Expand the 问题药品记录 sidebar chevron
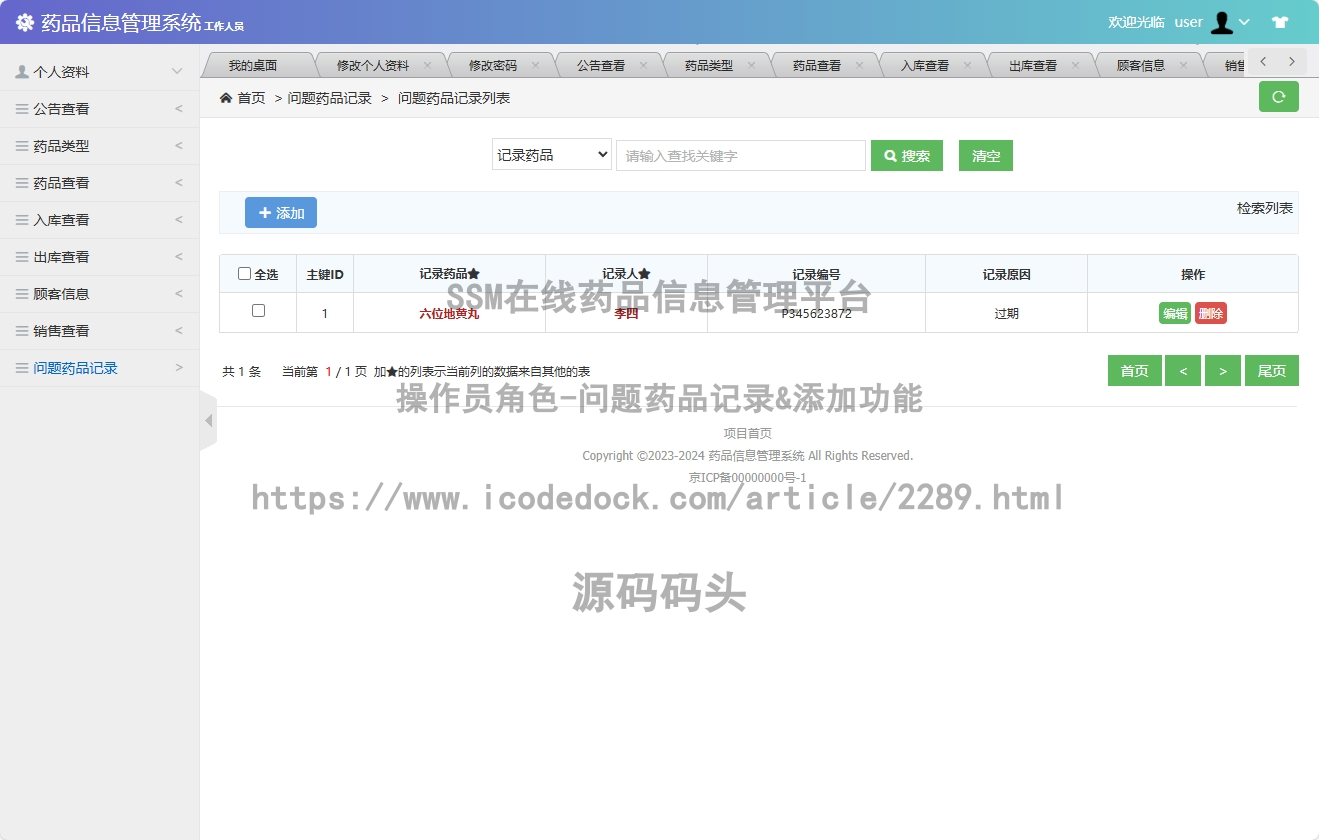Image resolution: width=1319 pixels, height=840 pixels. click(179, 368)
